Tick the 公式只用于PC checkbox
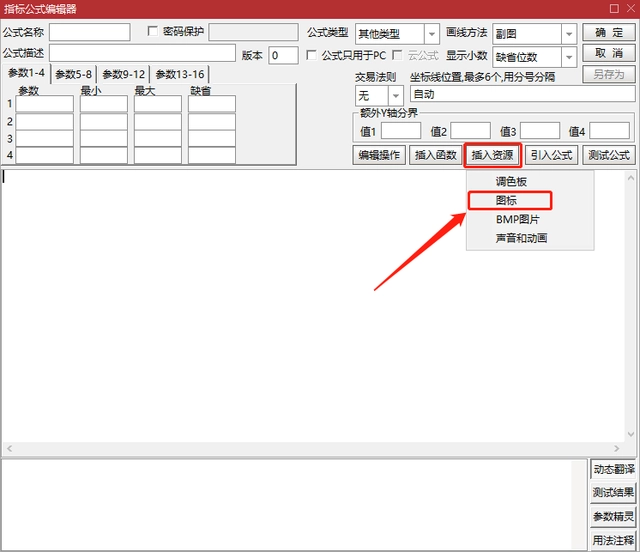Image resolution: width=640 pixels, height=552 pixels. [x=311, y=55]
